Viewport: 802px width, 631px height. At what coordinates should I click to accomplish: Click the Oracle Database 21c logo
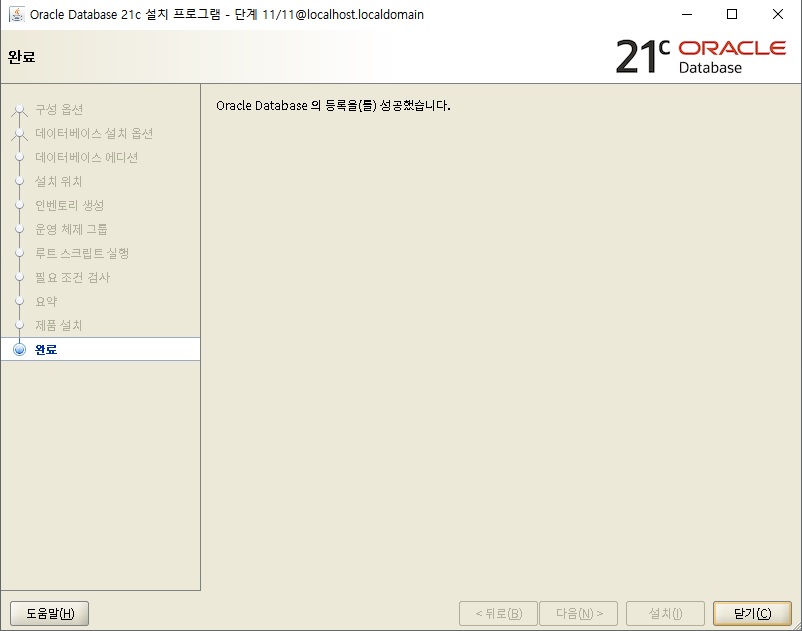pyautogui.click(x=701, y=56)
